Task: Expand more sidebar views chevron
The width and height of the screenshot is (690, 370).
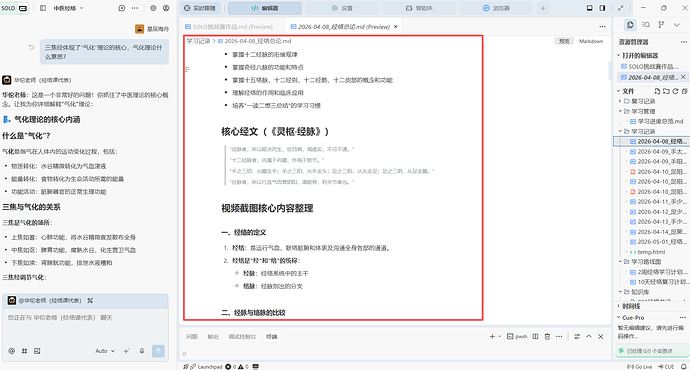Action: (677, 25)
